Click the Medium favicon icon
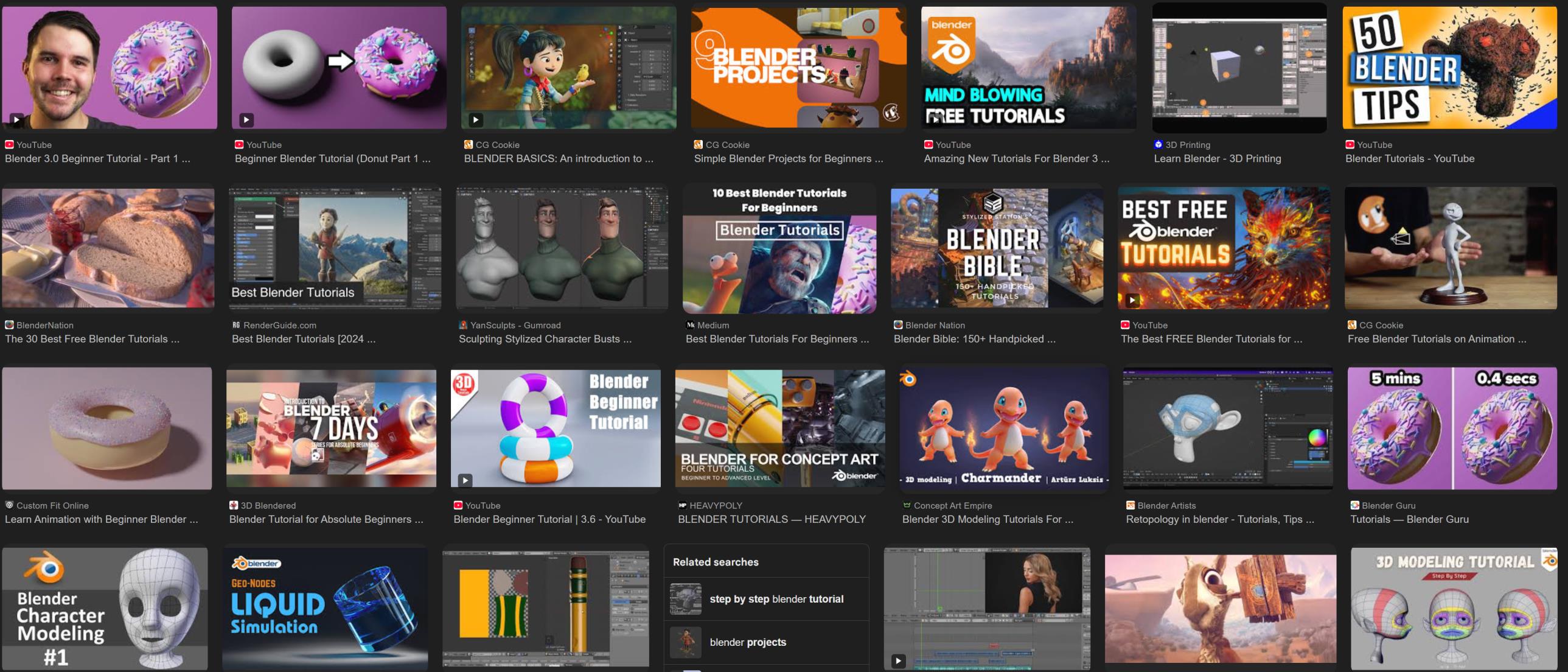Screen dimensions: 1568x672 [690, 325]
